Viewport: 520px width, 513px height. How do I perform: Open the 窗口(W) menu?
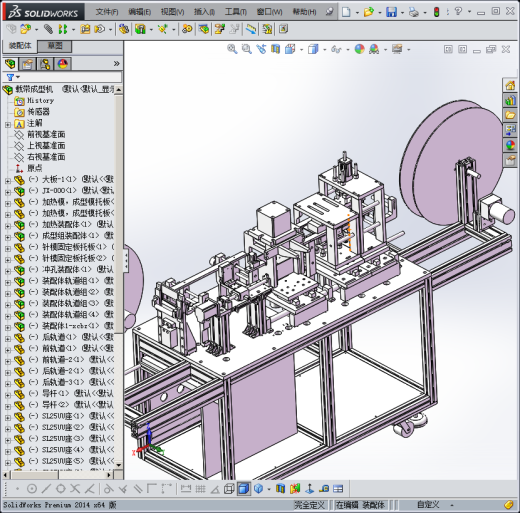(269, 12)
